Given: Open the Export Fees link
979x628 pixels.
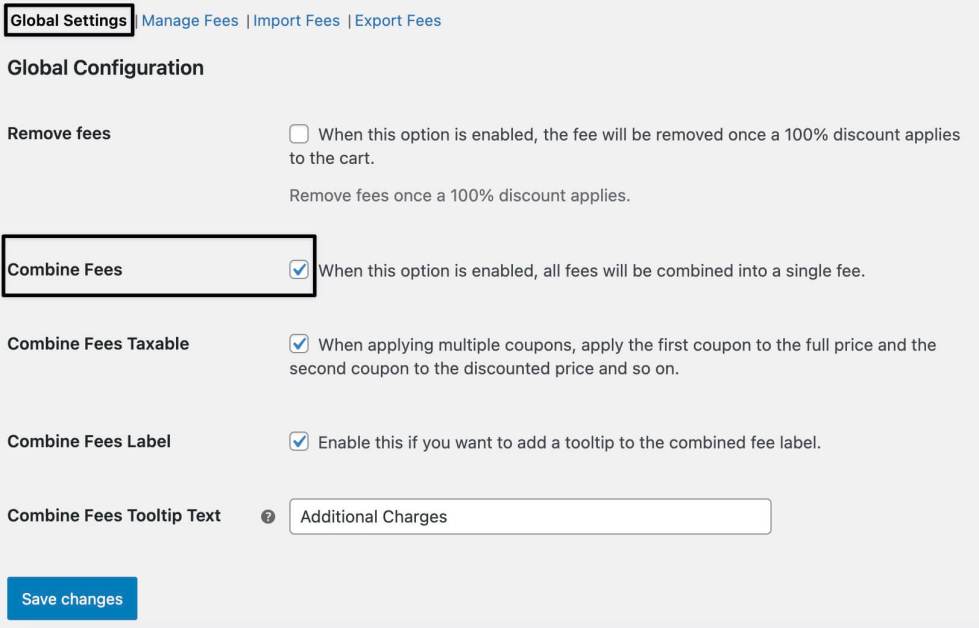Looking at the screenshot, I should pyautogui.click(x=397, y=20).
